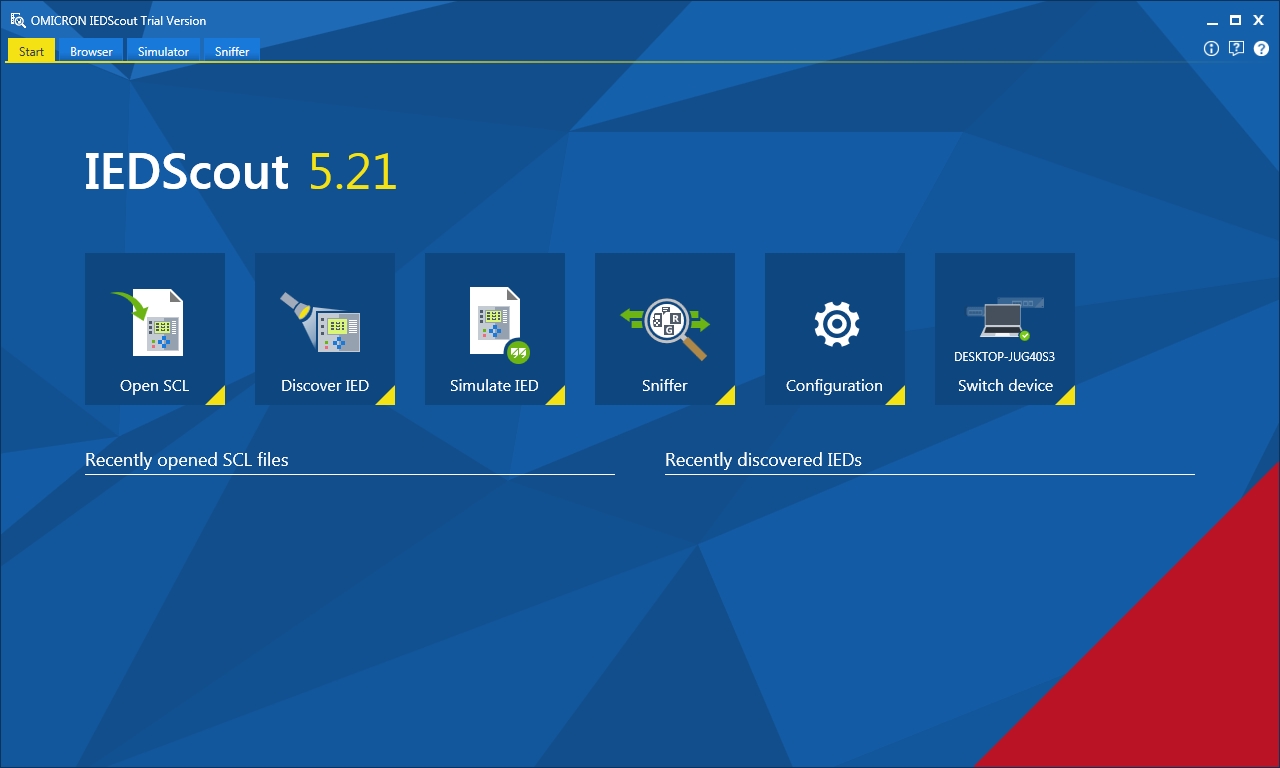Minimize the IEDScout window
This screenshot has width=1280, height=768.
1212,20
